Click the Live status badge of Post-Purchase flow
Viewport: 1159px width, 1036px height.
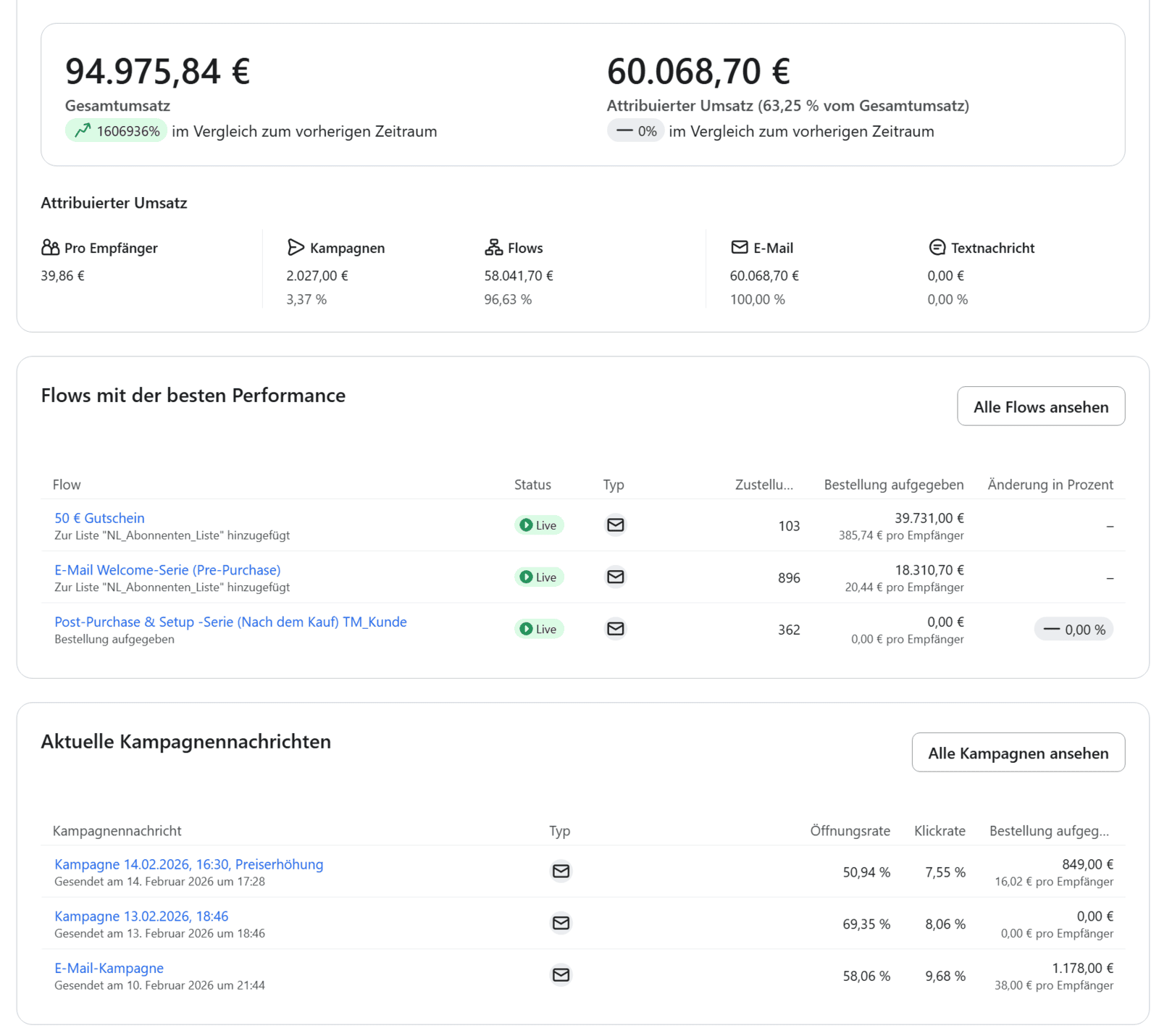pos(539,629)
